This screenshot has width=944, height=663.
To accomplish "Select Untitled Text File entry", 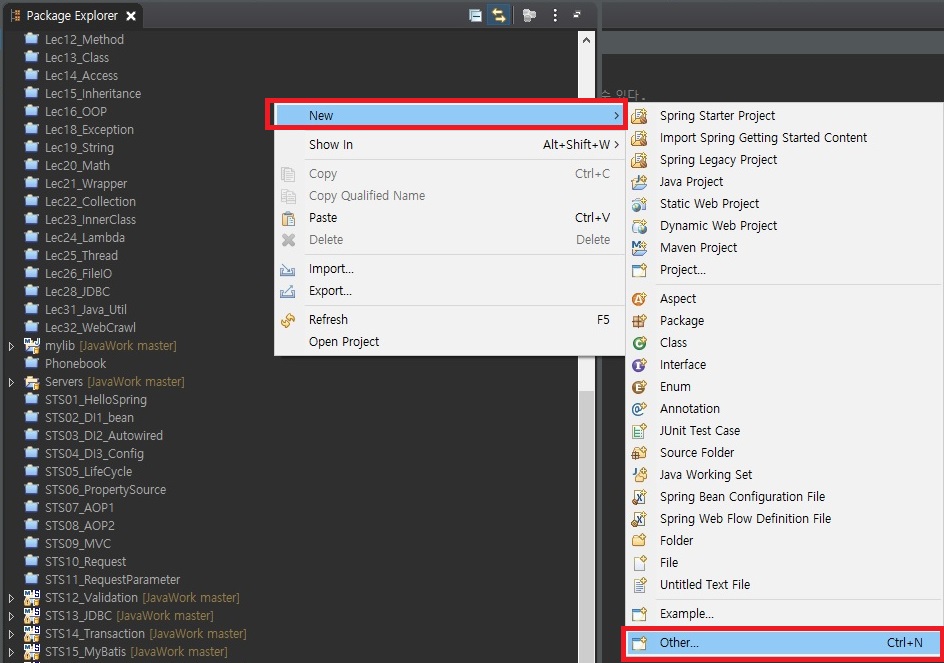I will click(x=783, y=585).
